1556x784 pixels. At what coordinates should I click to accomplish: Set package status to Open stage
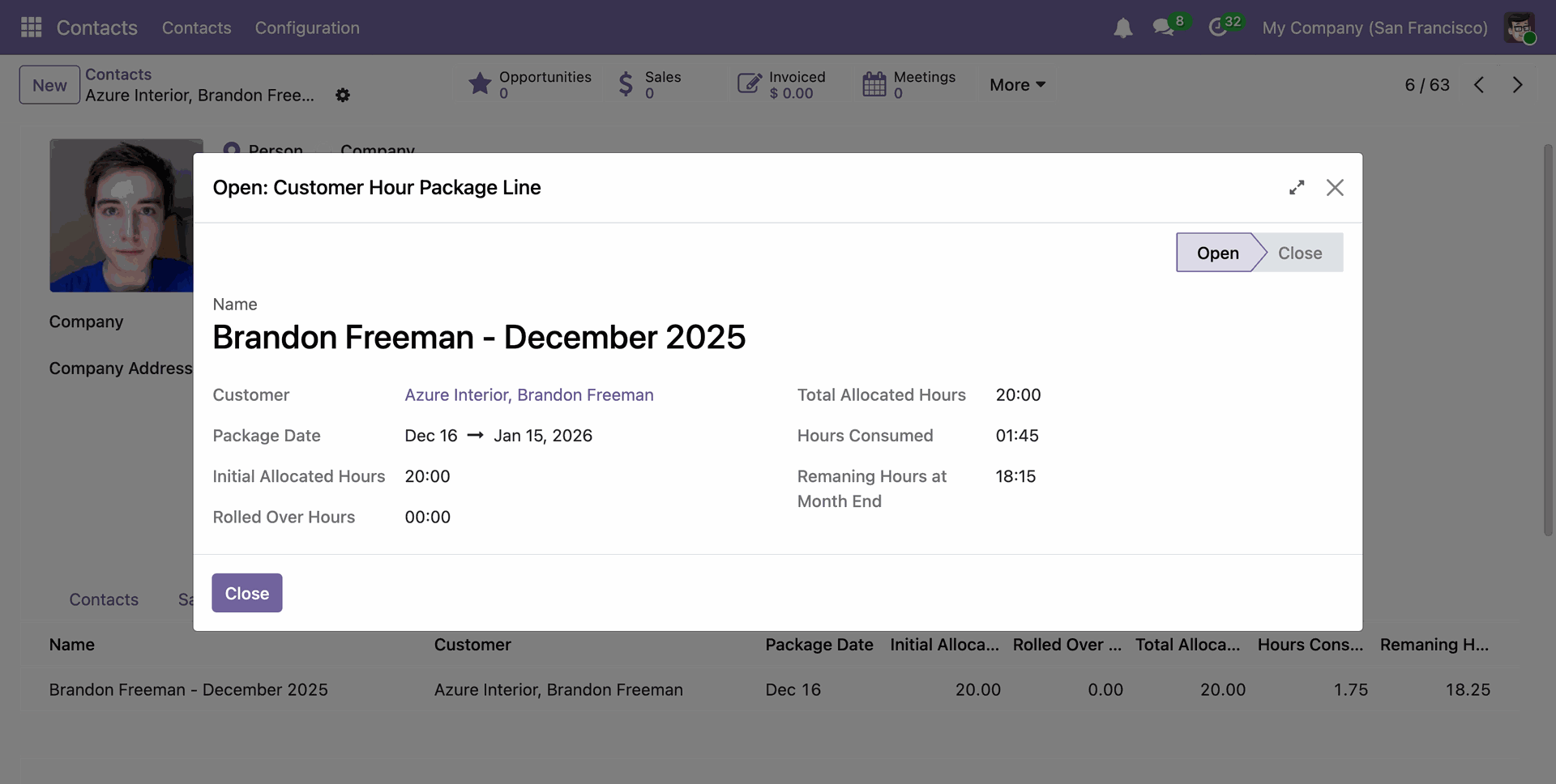pos(1216,254)
